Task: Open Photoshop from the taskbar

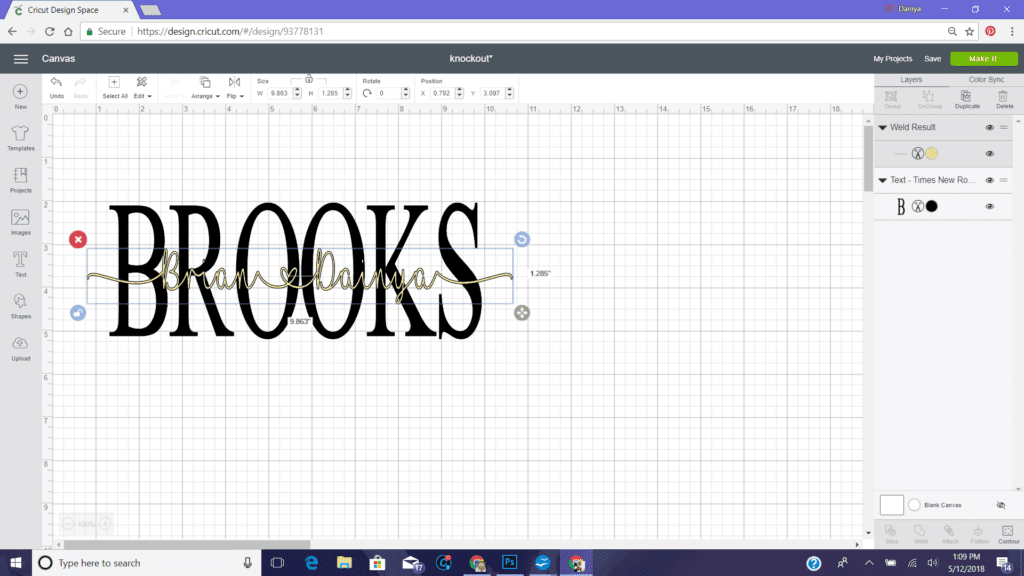Action: pyautogui.click(x=509, y=562)
